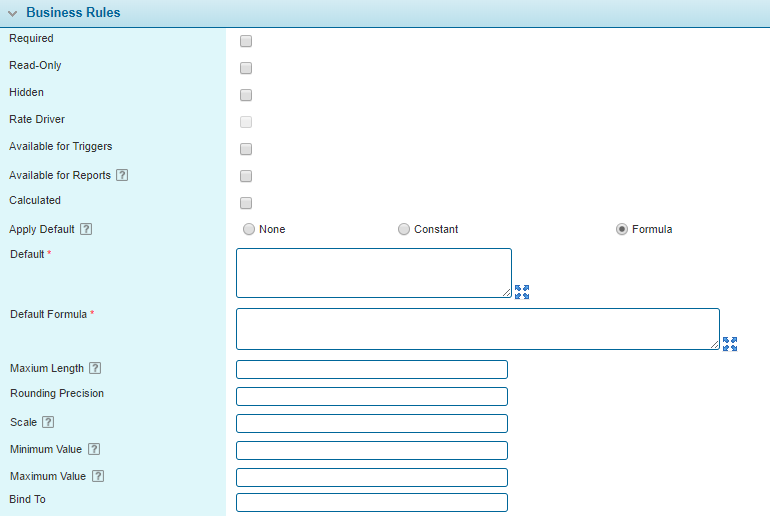The height and width of the screenshot is (520, 770).
Task: Open the Maximum Value help icon
Action: coord(98,477)
